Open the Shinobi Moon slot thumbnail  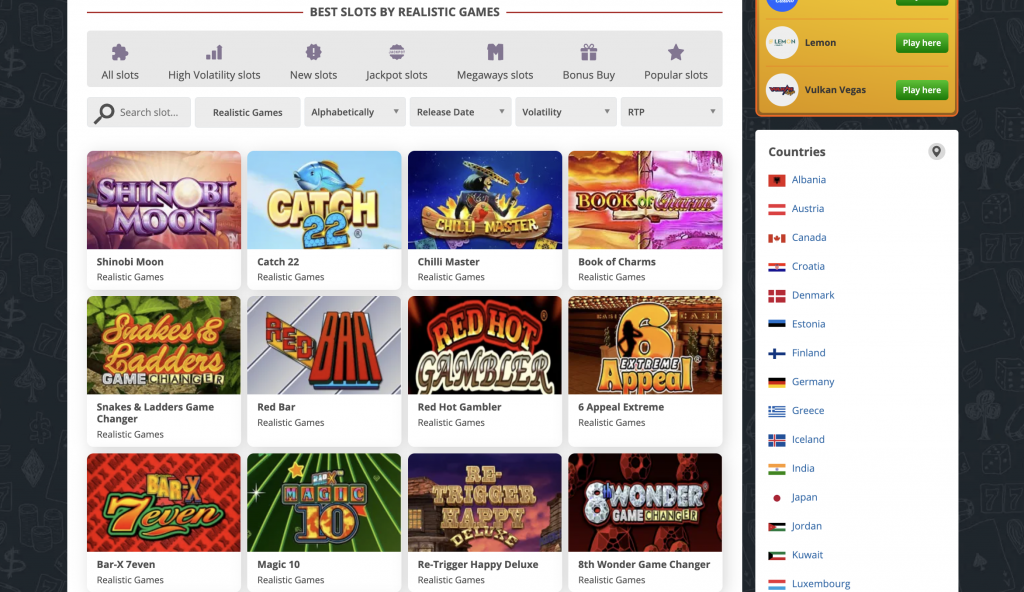164,200
